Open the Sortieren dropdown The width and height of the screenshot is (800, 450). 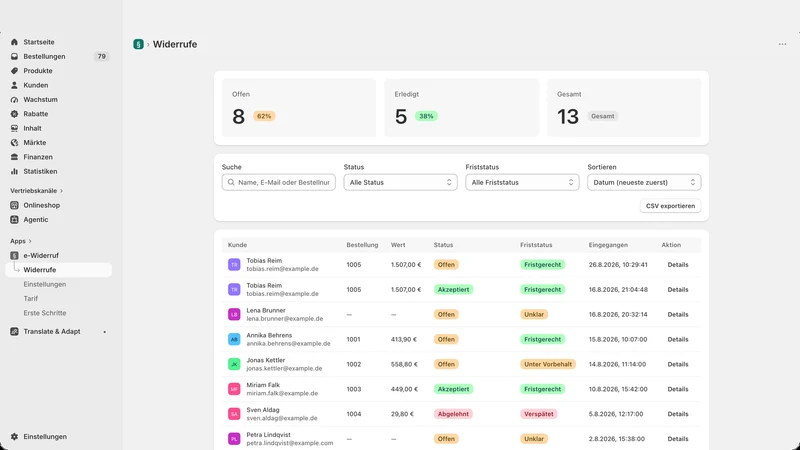644,182
